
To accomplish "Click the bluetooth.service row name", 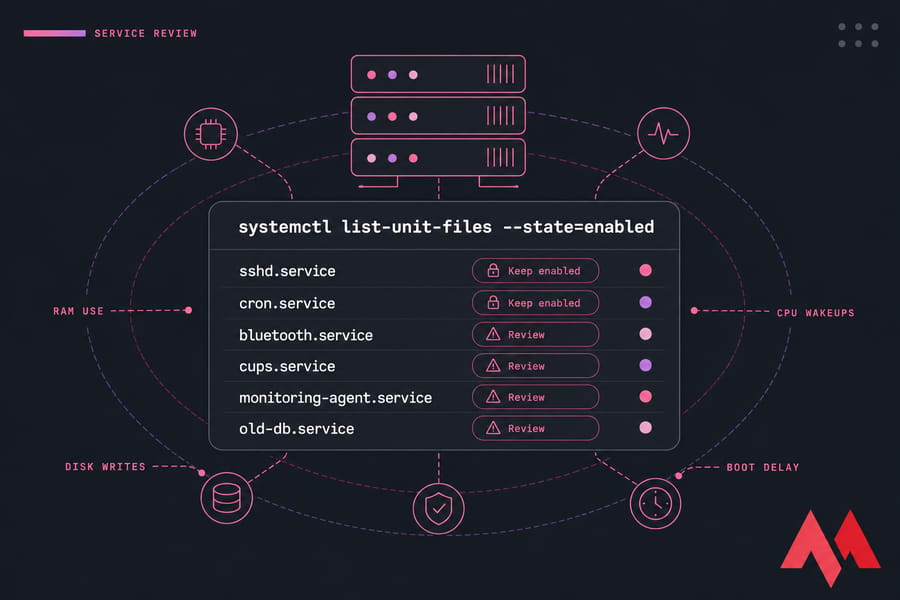I will click(x=306, y=335).
